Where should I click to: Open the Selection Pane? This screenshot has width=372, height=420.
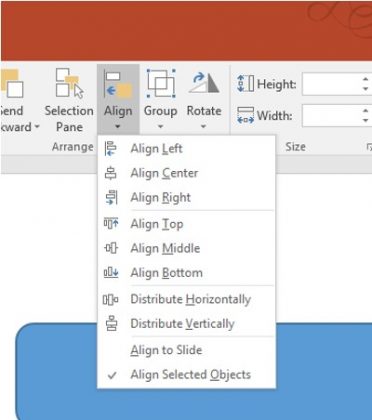click(69, 100)
